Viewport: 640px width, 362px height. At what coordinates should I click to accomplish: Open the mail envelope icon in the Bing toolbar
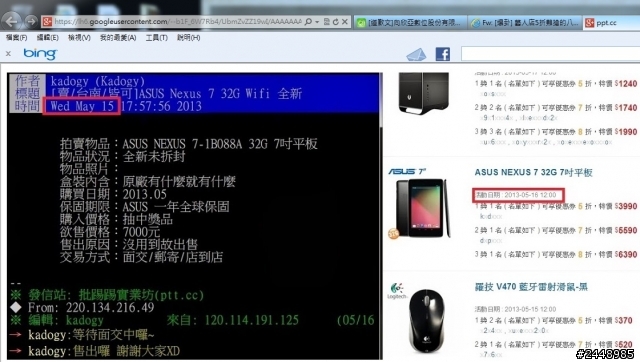click(416, 54)
